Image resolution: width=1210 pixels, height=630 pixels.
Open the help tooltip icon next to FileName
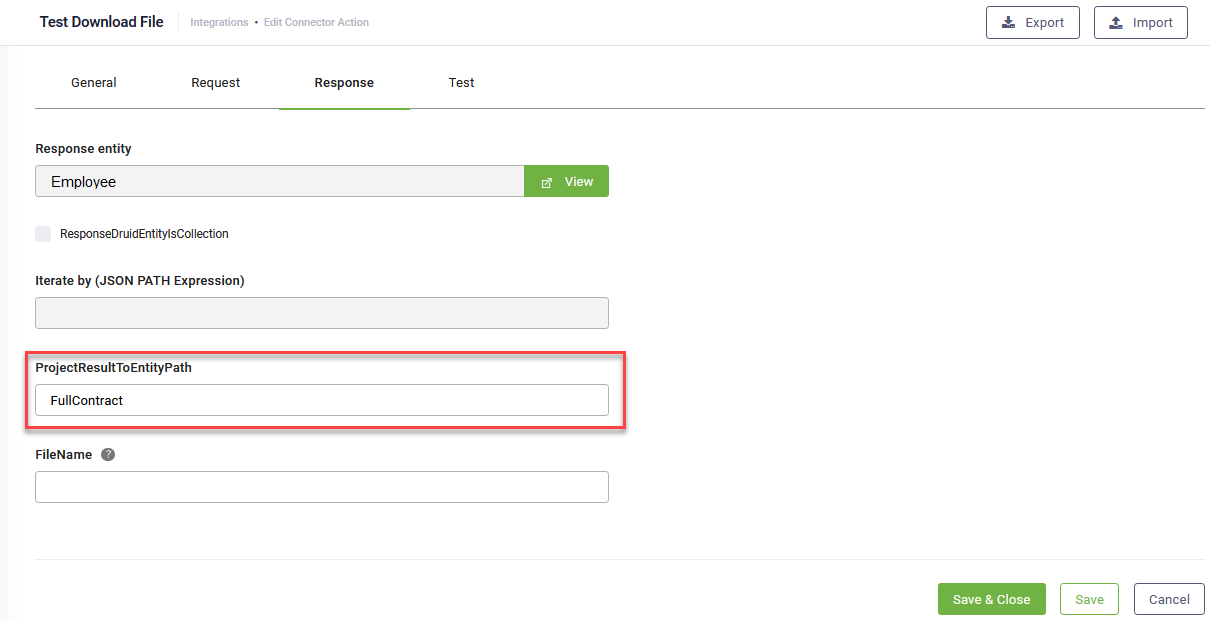coord(107,453)
